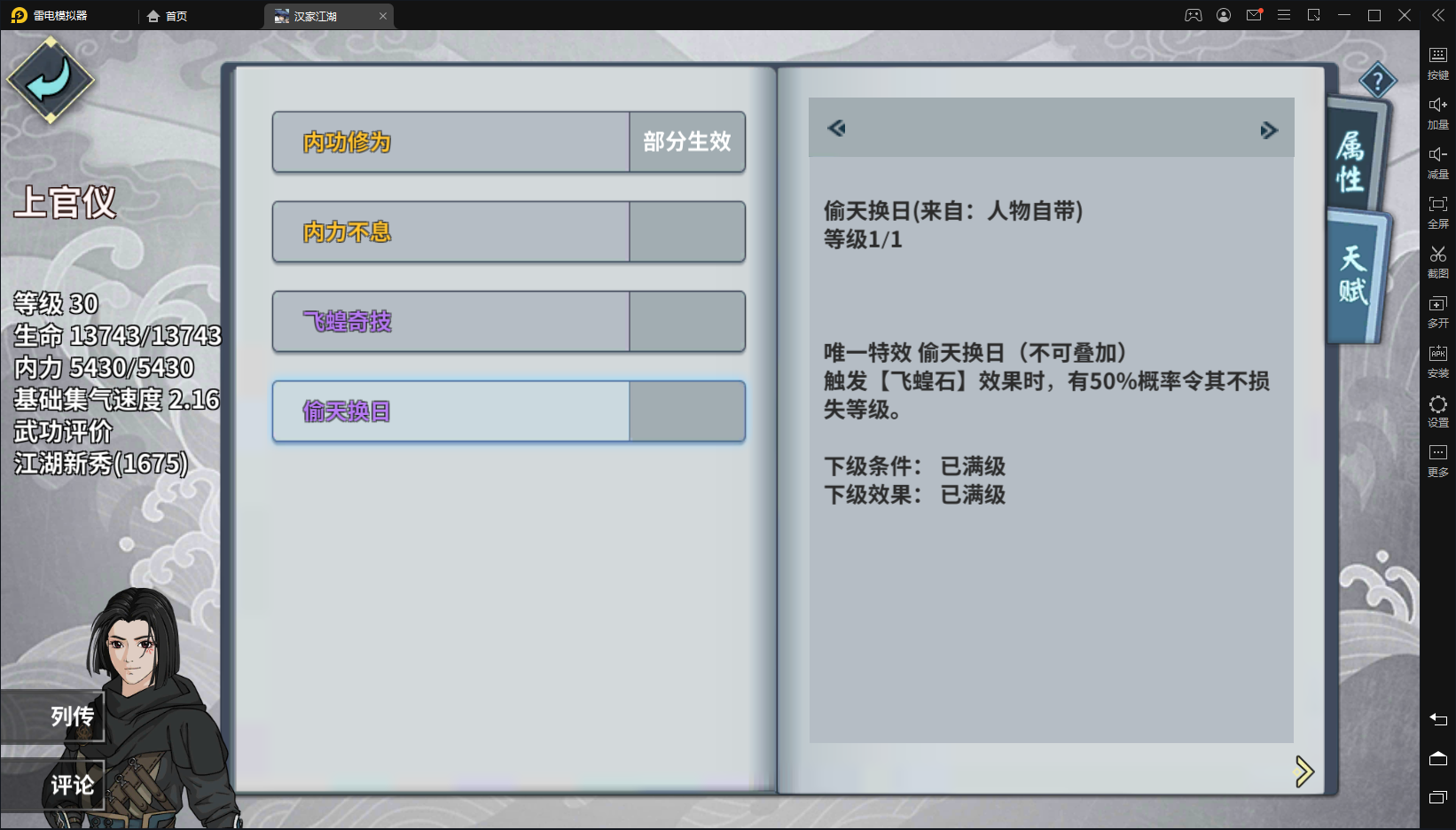Screen dimensions: 1456x830
Task: Toggle 全屏 fullscreen mode
Action: click(x=1437, y=211)
